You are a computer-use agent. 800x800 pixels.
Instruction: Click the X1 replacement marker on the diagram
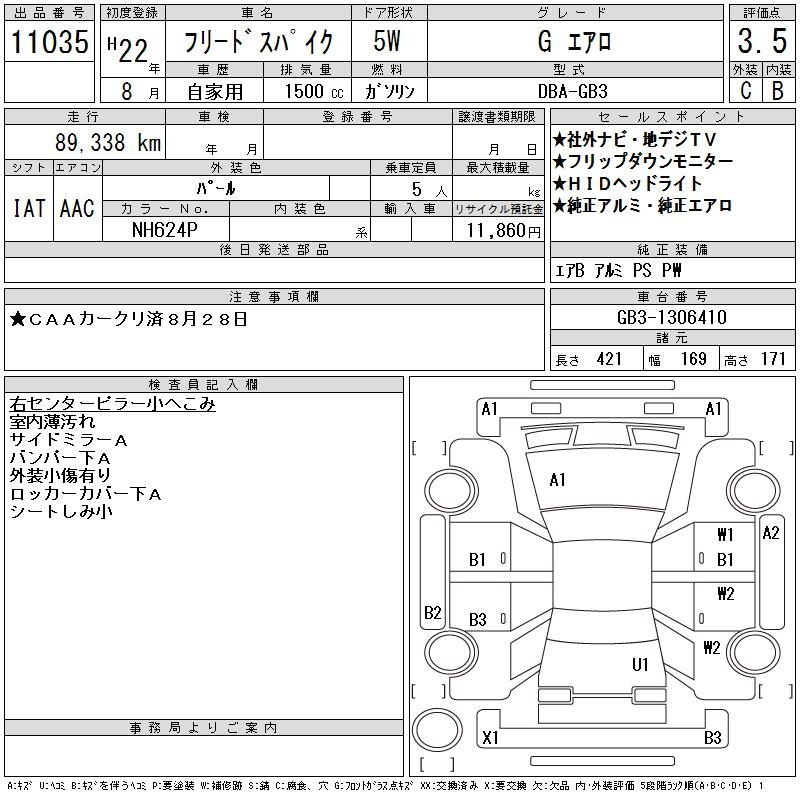click(490, 738)
